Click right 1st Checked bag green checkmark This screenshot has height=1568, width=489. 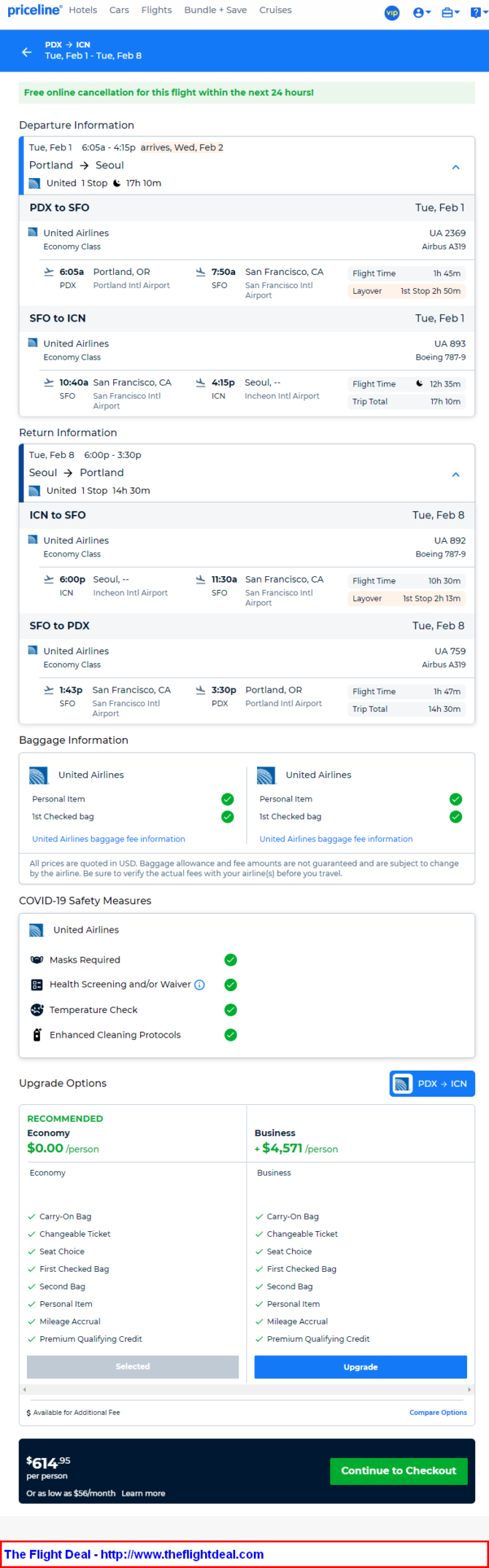pyautogui.click(x=456, y=816)
